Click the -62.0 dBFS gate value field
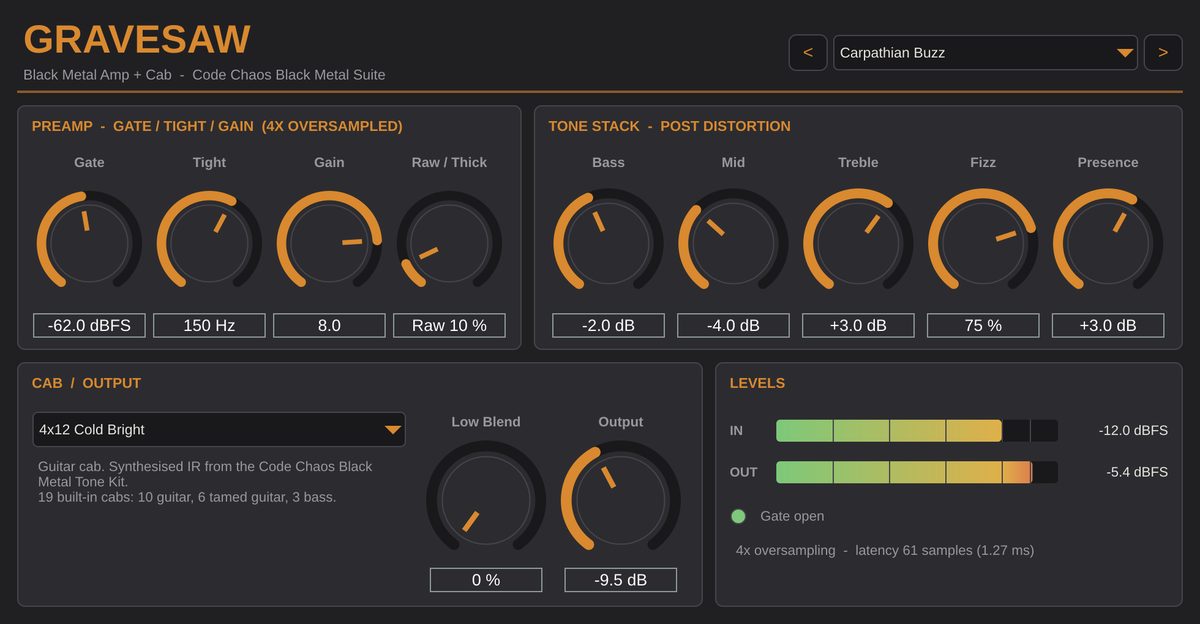This screenshot has height=624, width=1200. (89, 325)
